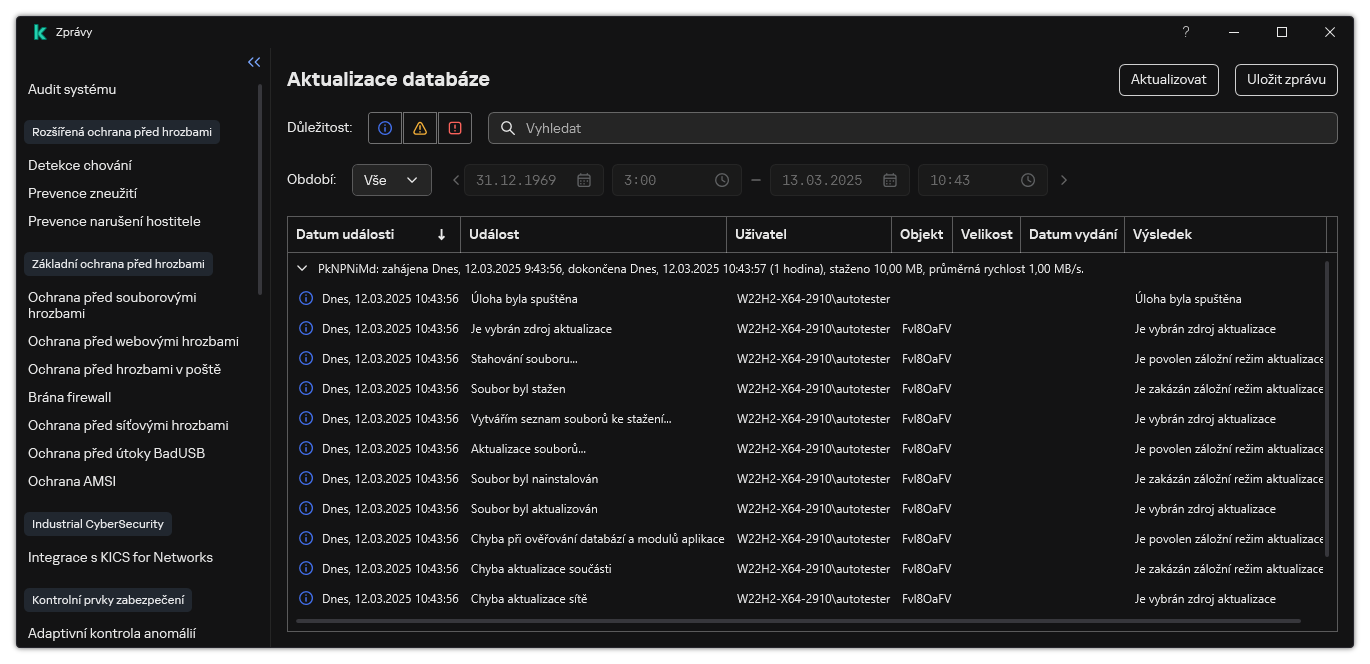Collapse the PkNPNiMd update task group

point(302,269)
